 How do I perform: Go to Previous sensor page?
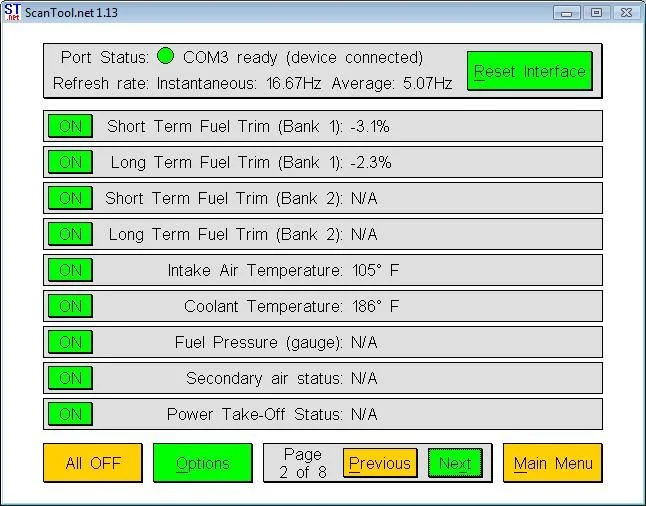click(379, 463)
